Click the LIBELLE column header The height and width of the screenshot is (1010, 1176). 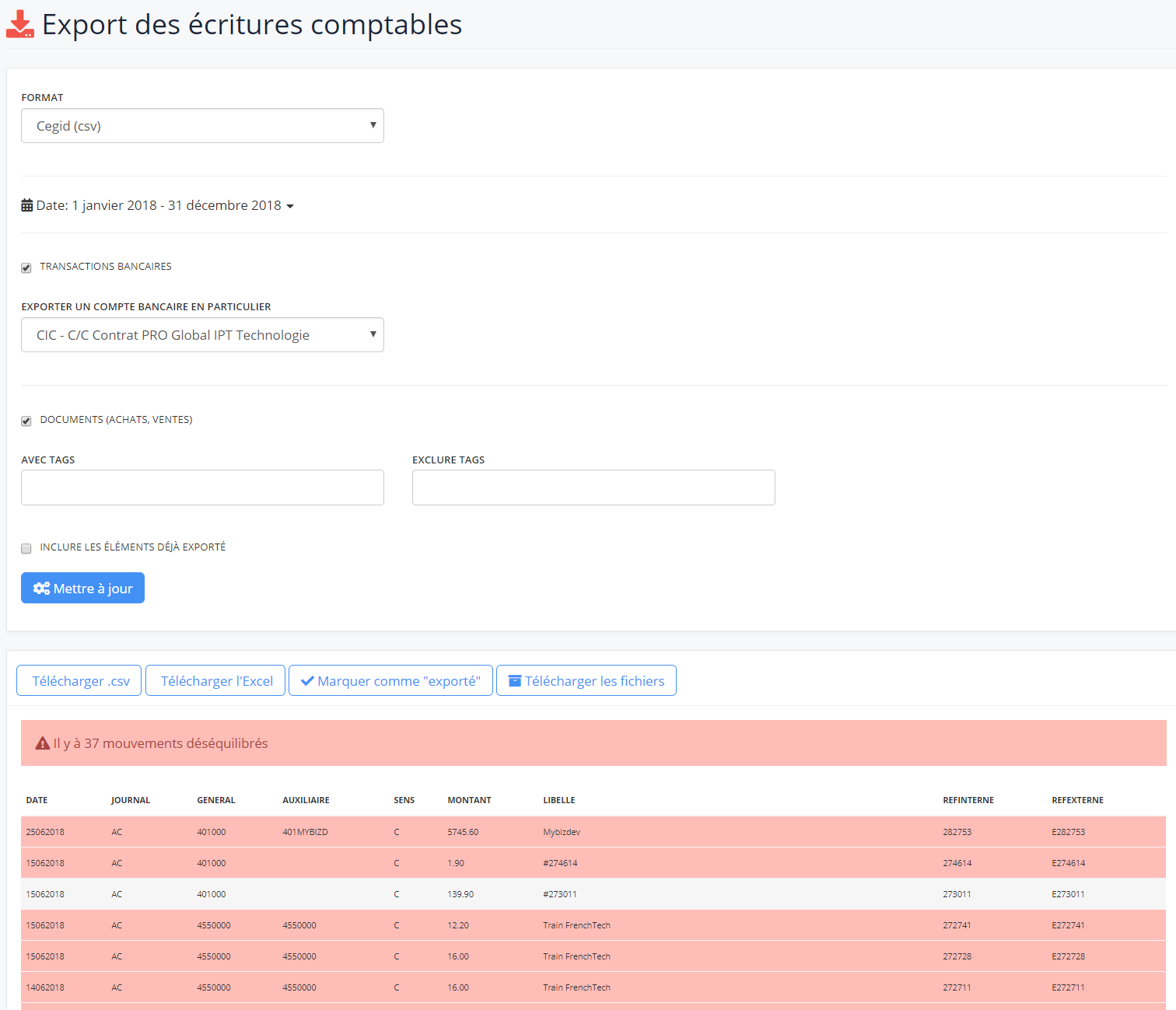(559, 800)
